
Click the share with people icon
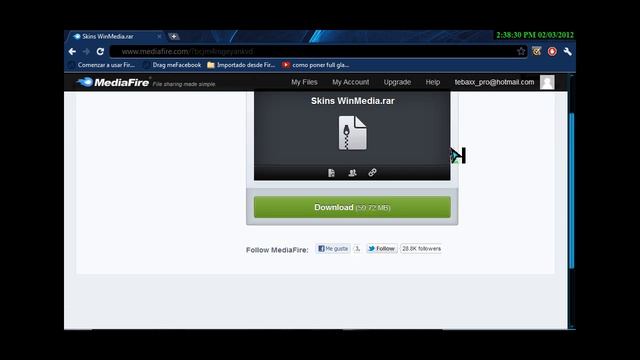click(352, 173)
